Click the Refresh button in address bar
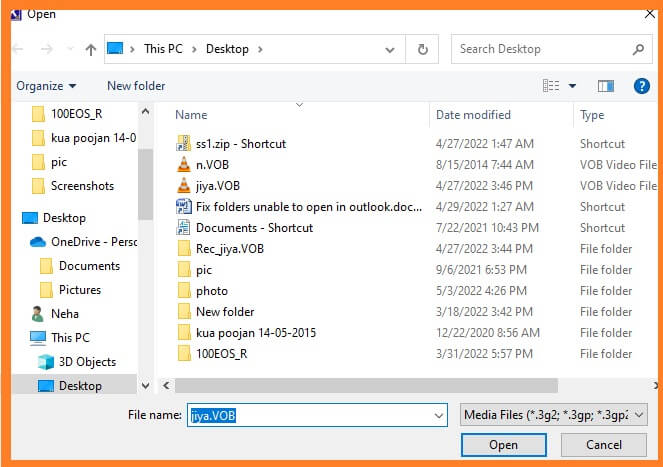 tap(423, 49)
